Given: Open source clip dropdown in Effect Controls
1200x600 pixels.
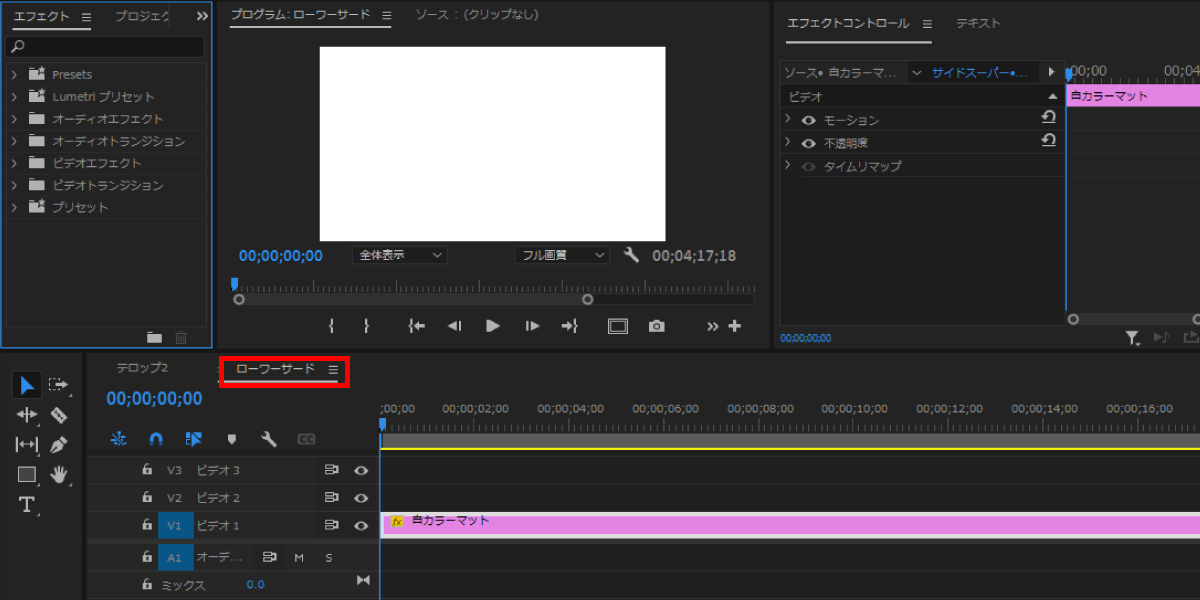Looking at the screenshot, I should click(x=917, y=73).
